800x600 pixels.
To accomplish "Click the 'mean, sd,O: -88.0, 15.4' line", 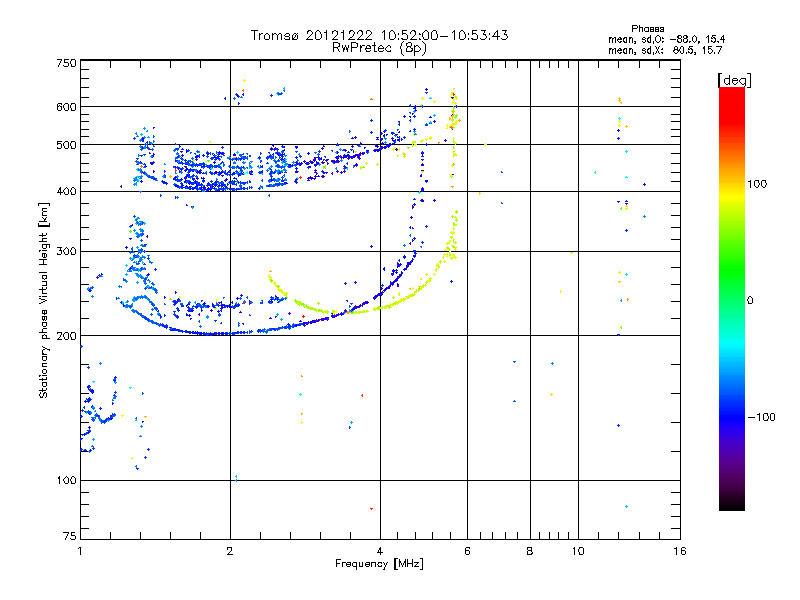I will (x=666, y=39).
